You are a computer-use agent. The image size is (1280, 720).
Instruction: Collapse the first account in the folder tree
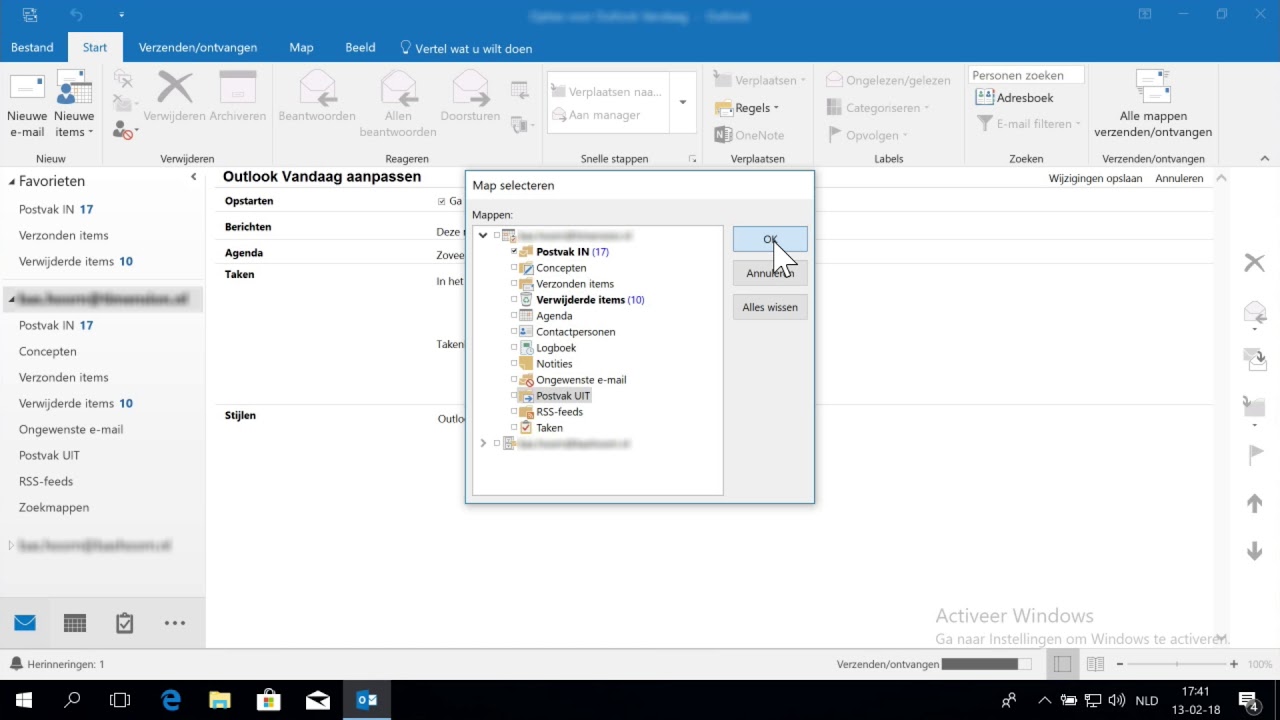point(483,236)
